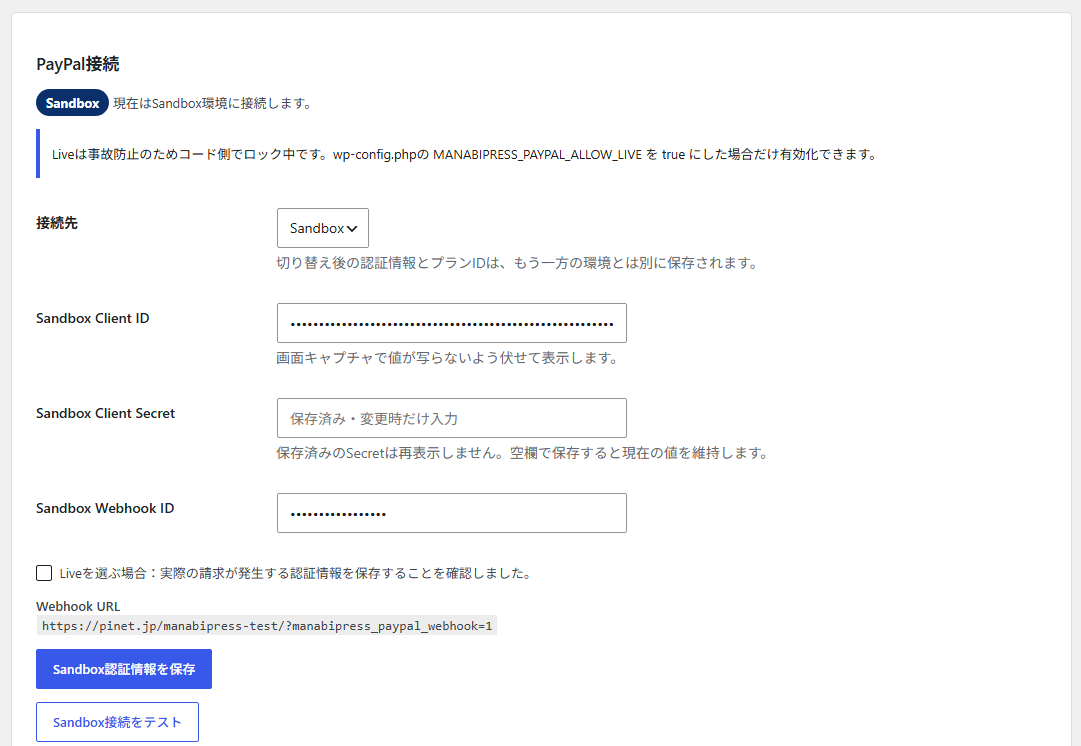The height and width of the screenshot is (746, 1081).
Task: Click the 接続先 label
Action: click(x=57, y=223)
